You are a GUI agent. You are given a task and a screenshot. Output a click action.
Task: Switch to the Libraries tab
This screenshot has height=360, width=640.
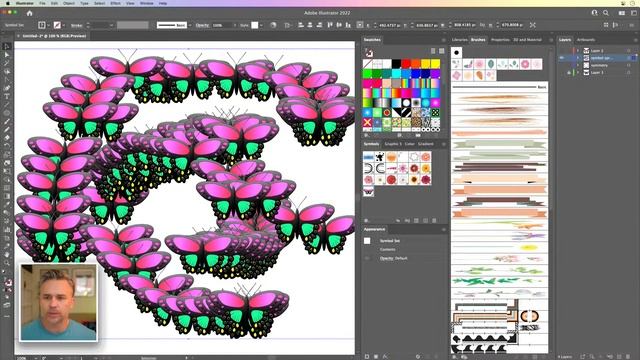click(x=459, y=40)
